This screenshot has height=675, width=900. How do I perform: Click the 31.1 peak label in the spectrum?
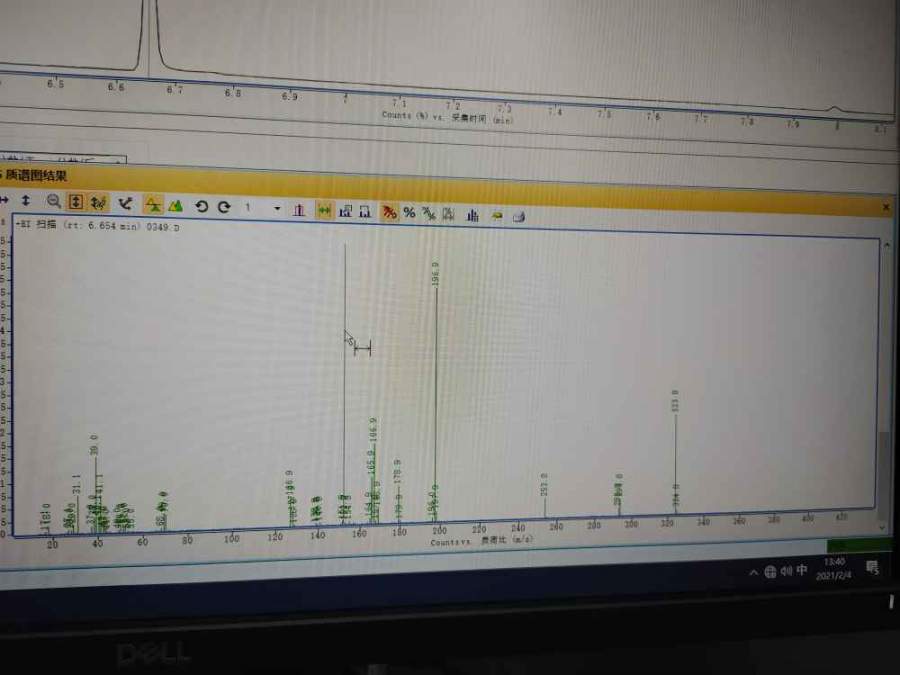point(76,485)
